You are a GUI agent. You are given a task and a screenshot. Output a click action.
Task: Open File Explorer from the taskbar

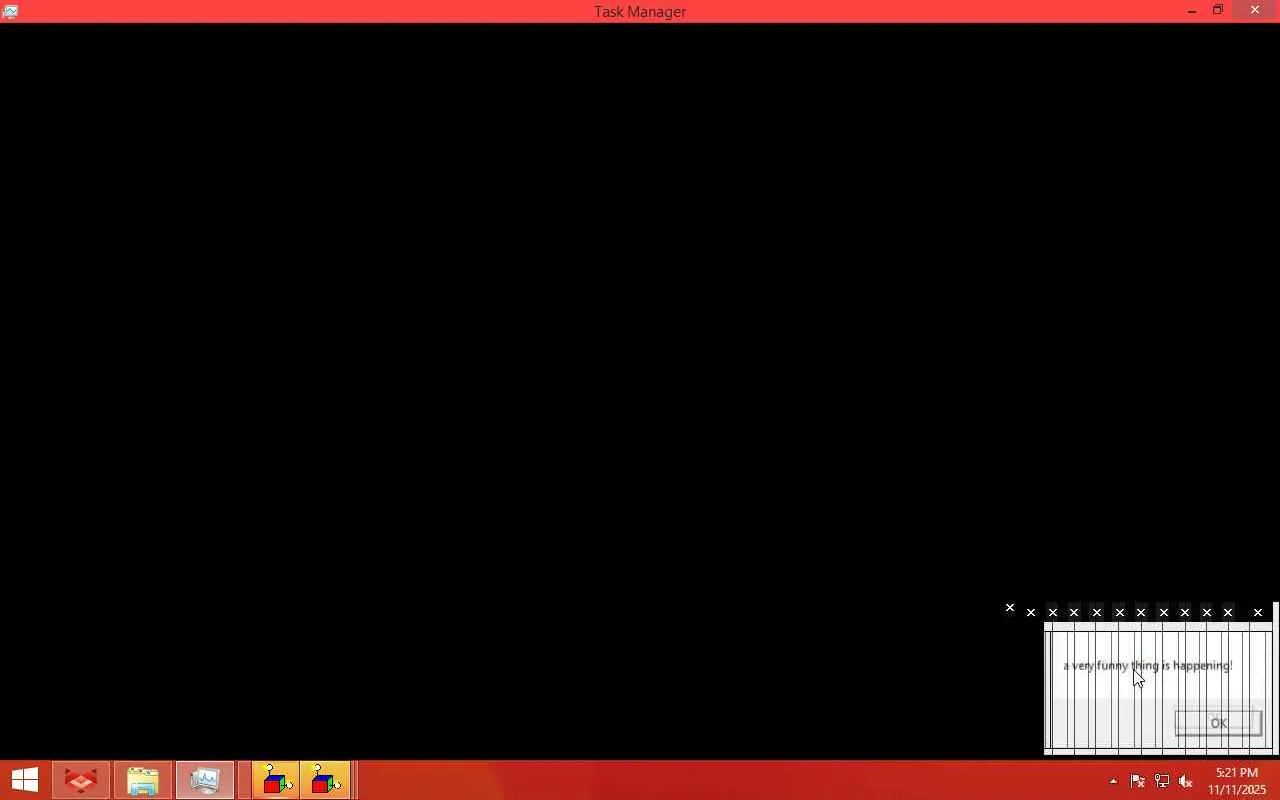(x=143, y=780)
